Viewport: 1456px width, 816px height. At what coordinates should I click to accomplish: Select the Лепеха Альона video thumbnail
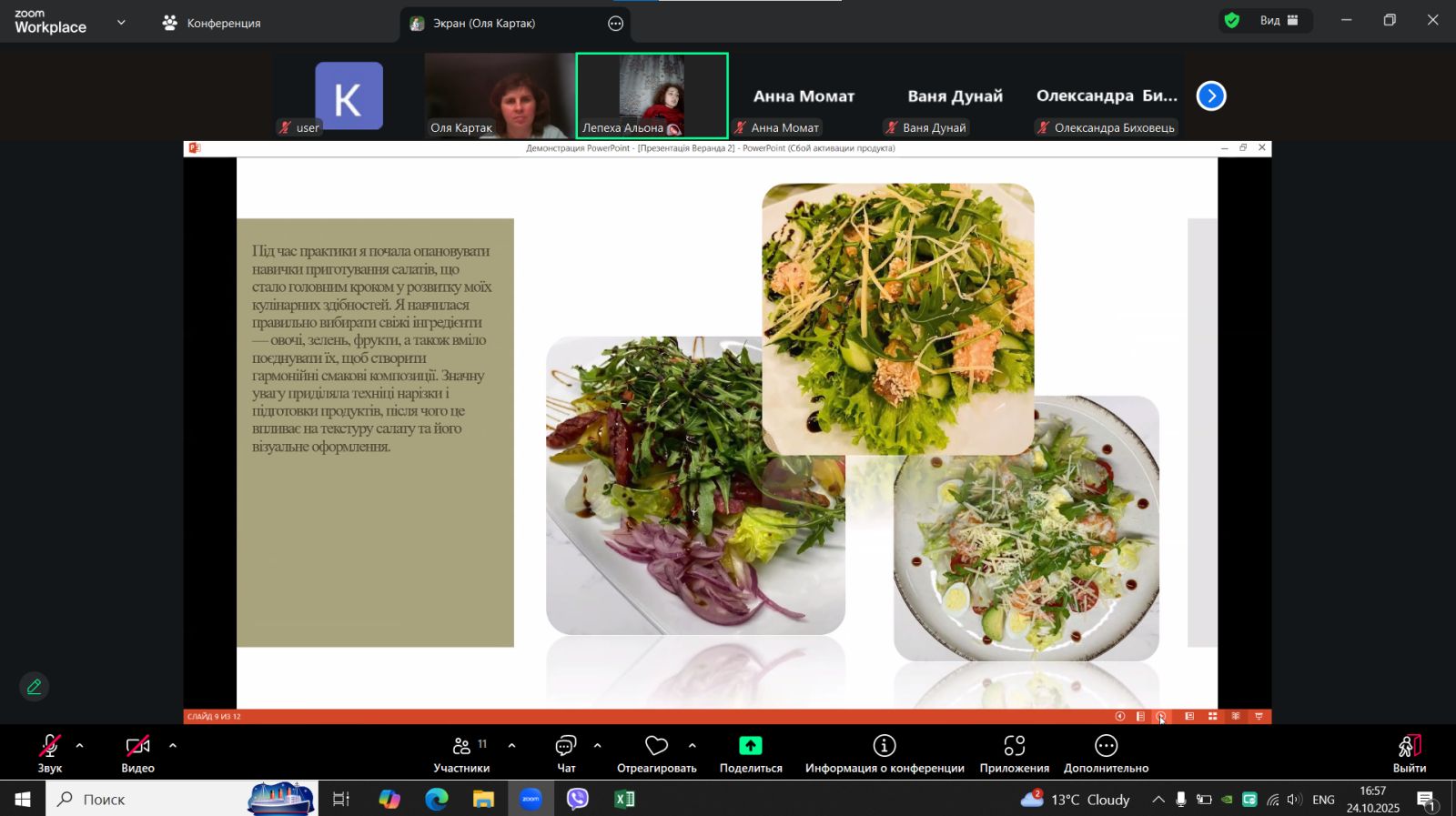652,95
